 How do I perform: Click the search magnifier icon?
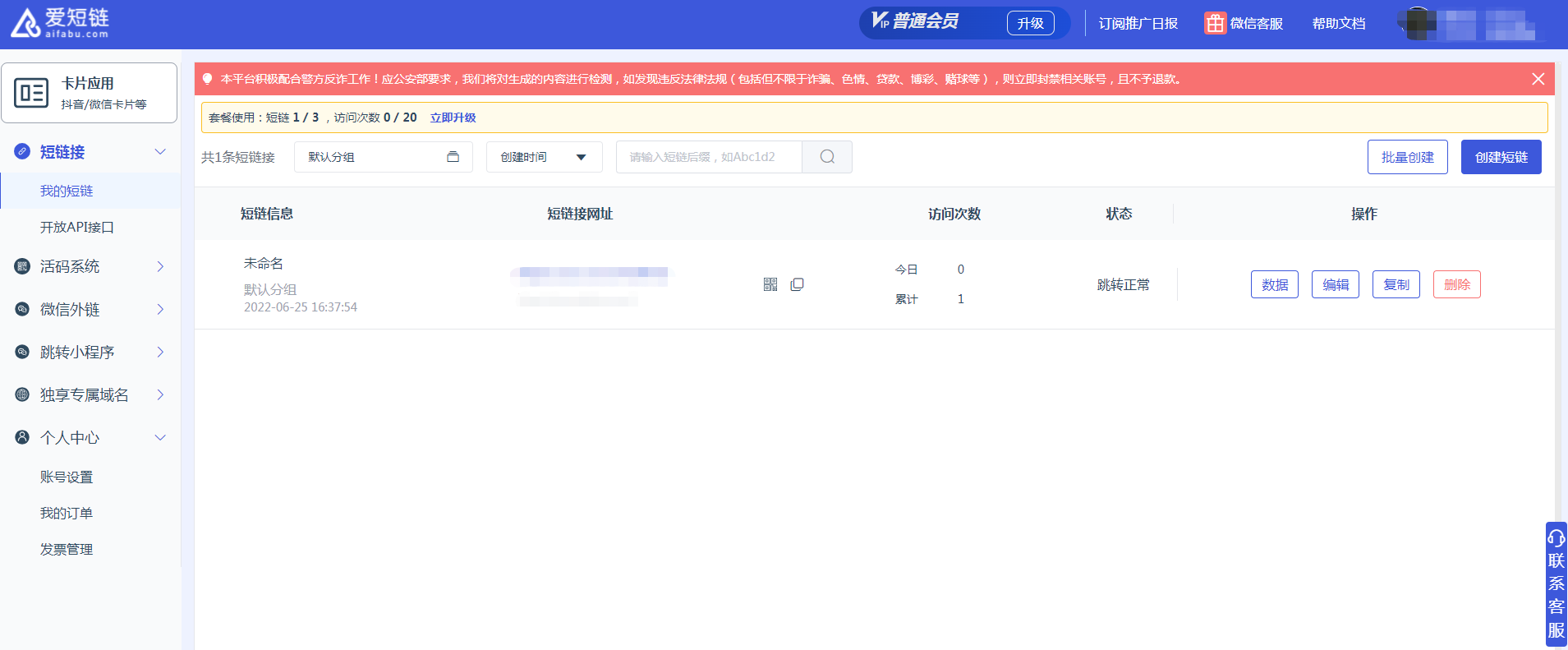point(827,157)
